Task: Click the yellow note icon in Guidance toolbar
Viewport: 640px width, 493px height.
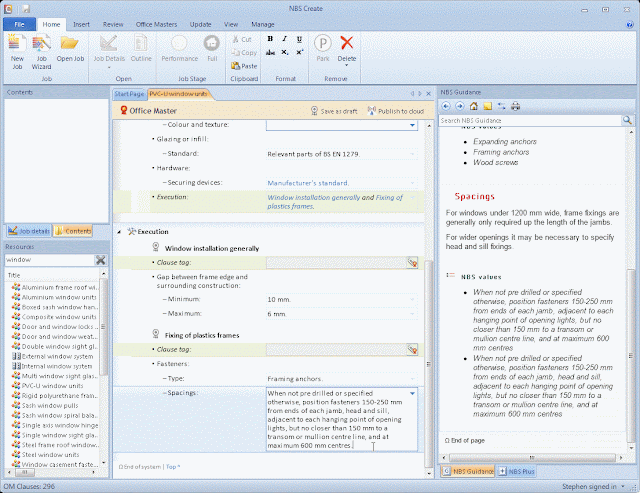Action: tap(487, 106)
